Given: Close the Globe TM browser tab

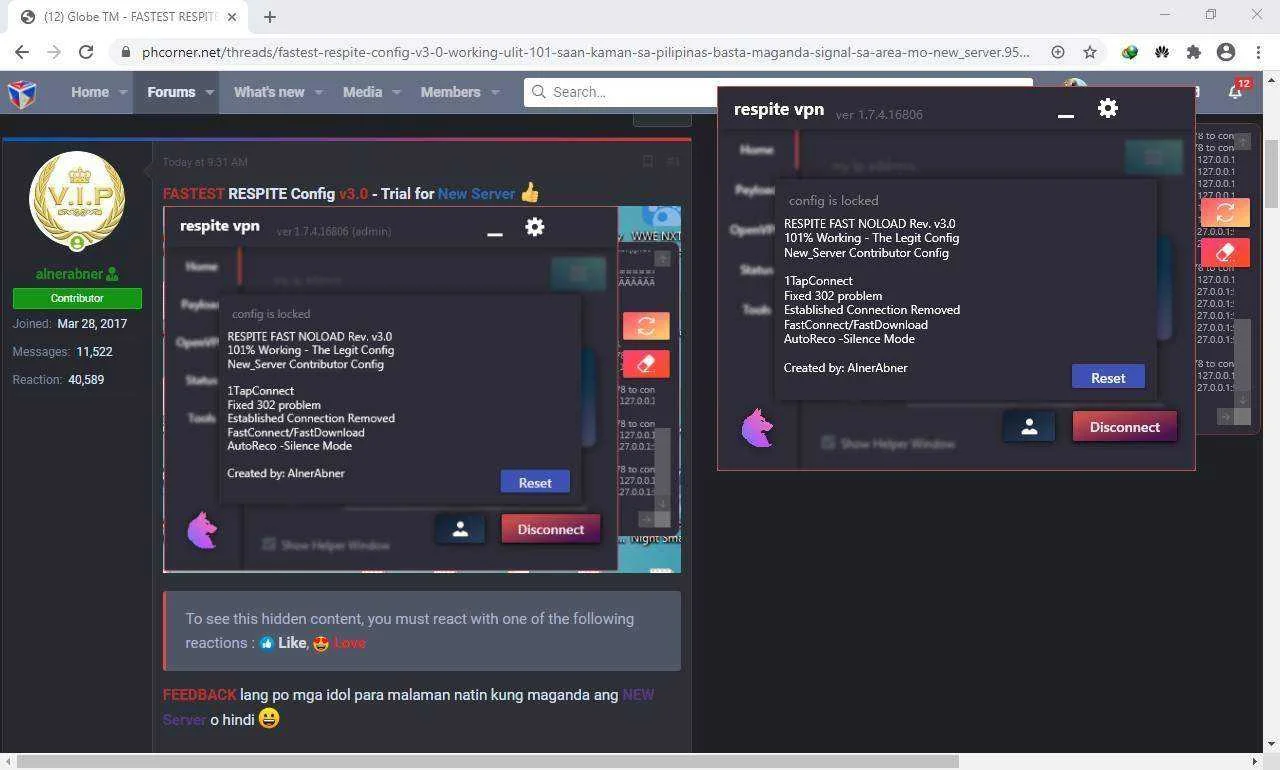Looking at the screenshot, I should point(233,17).
